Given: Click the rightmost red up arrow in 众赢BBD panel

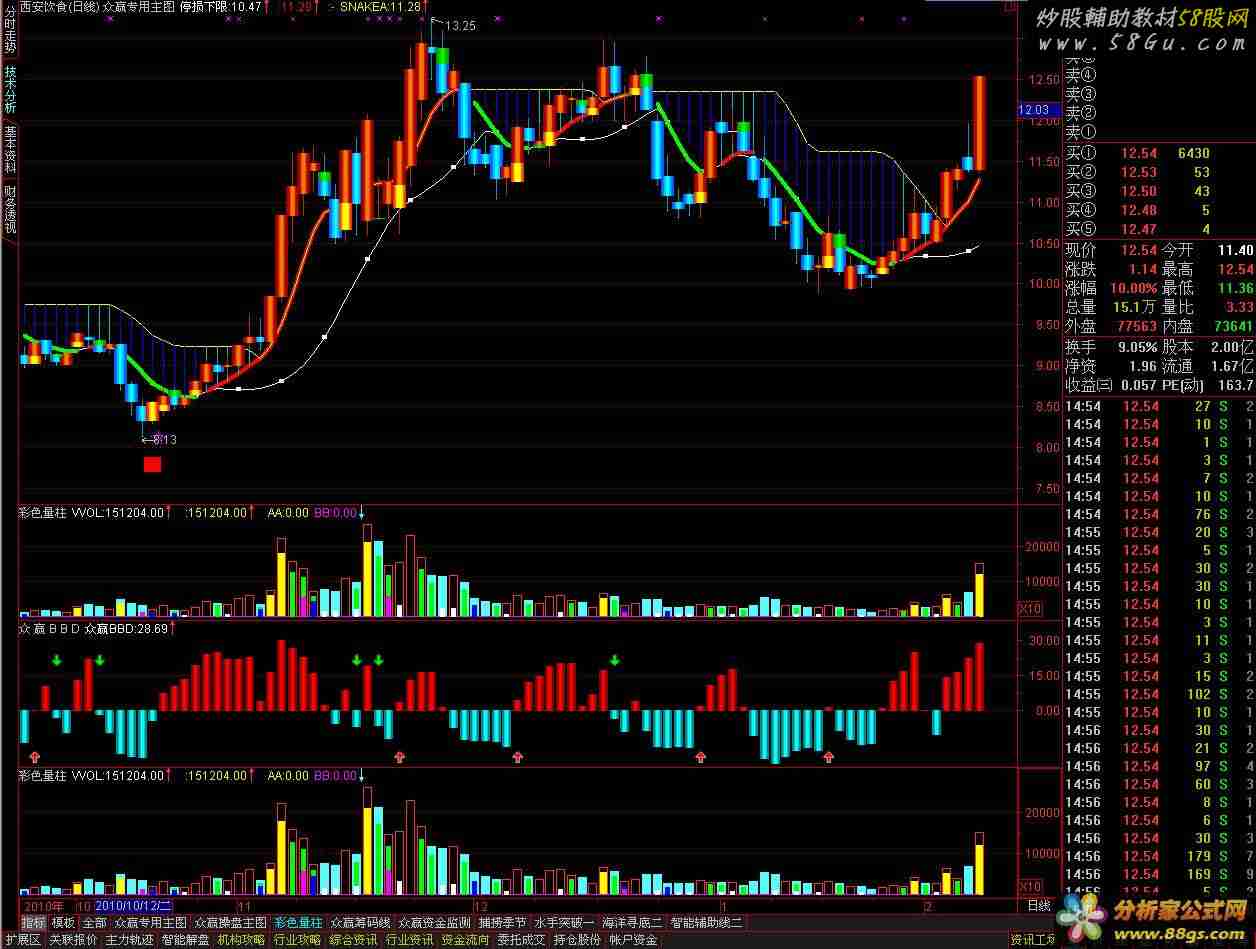Looking at the screenshot, I should [x=829, y=757].
